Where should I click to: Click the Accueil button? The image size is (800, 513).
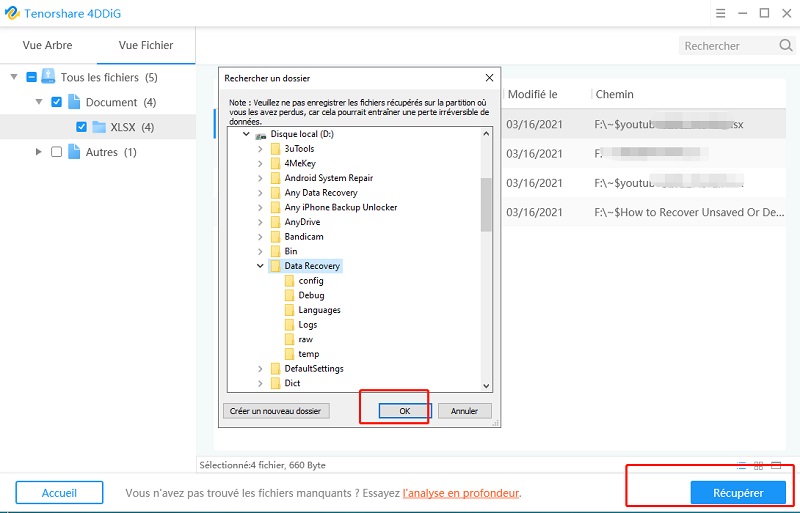(x=59, y=493)
